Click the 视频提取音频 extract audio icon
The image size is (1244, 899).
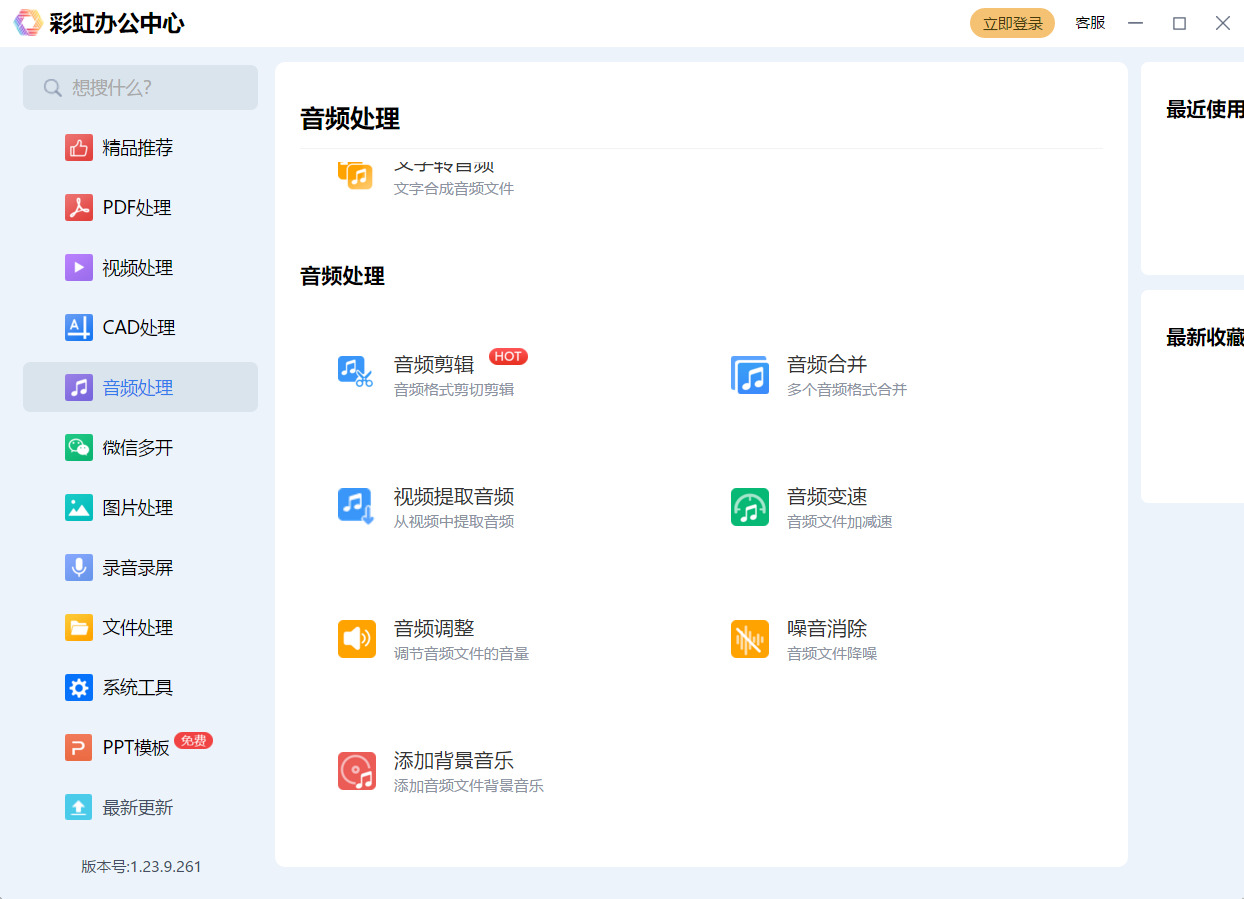point(356,506)
